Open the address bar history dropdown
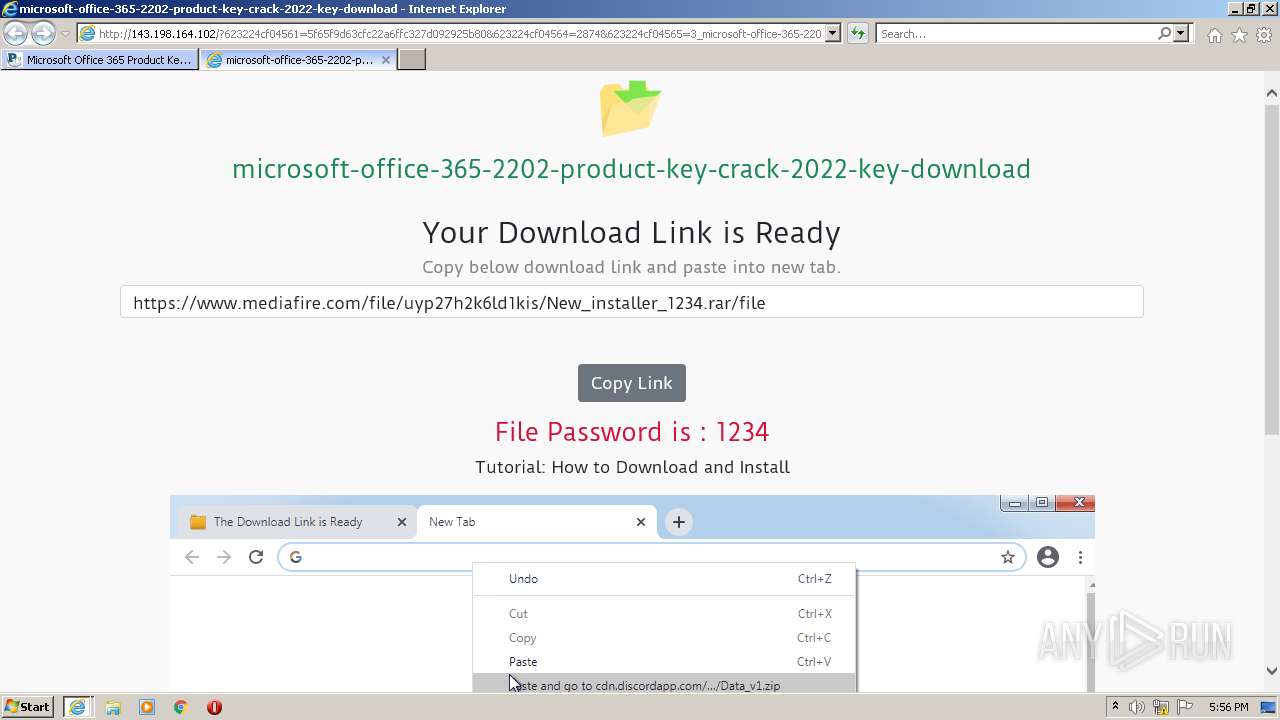 click(833, 33)
